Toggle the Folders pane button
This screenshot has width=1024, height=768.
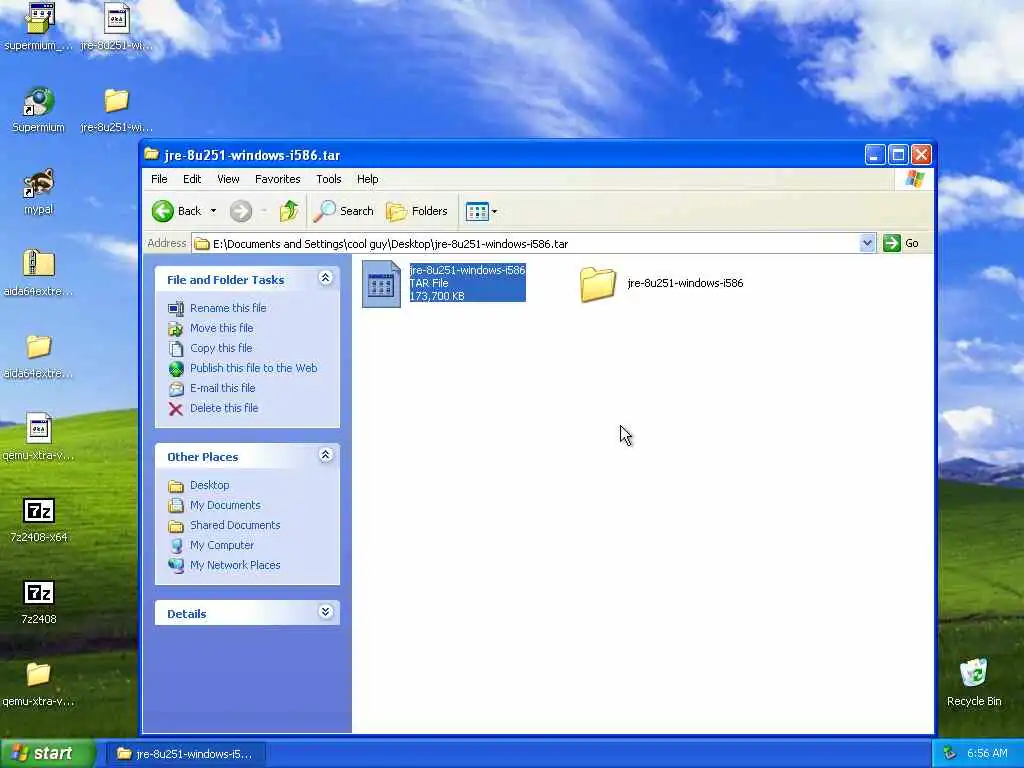417,211
